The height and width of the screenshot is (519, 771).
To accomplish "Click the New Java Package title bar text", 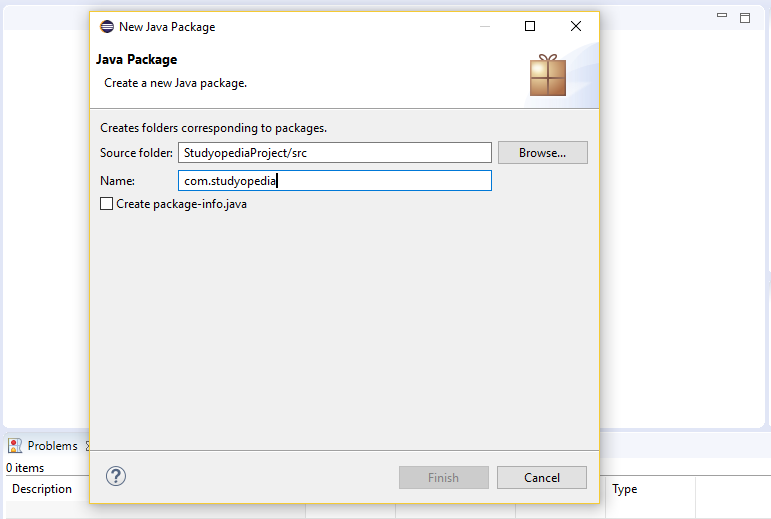I will click(167, 27).
